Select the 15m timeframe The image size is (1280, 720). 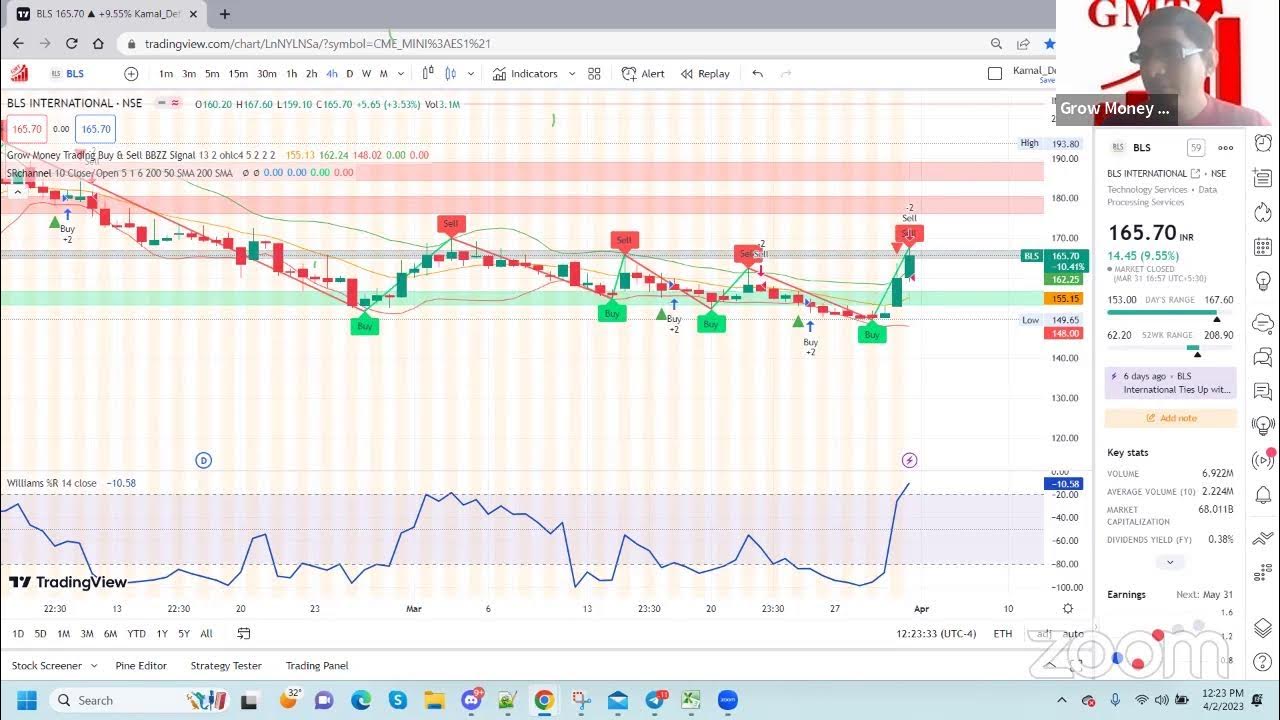click(x=238, y=74)
